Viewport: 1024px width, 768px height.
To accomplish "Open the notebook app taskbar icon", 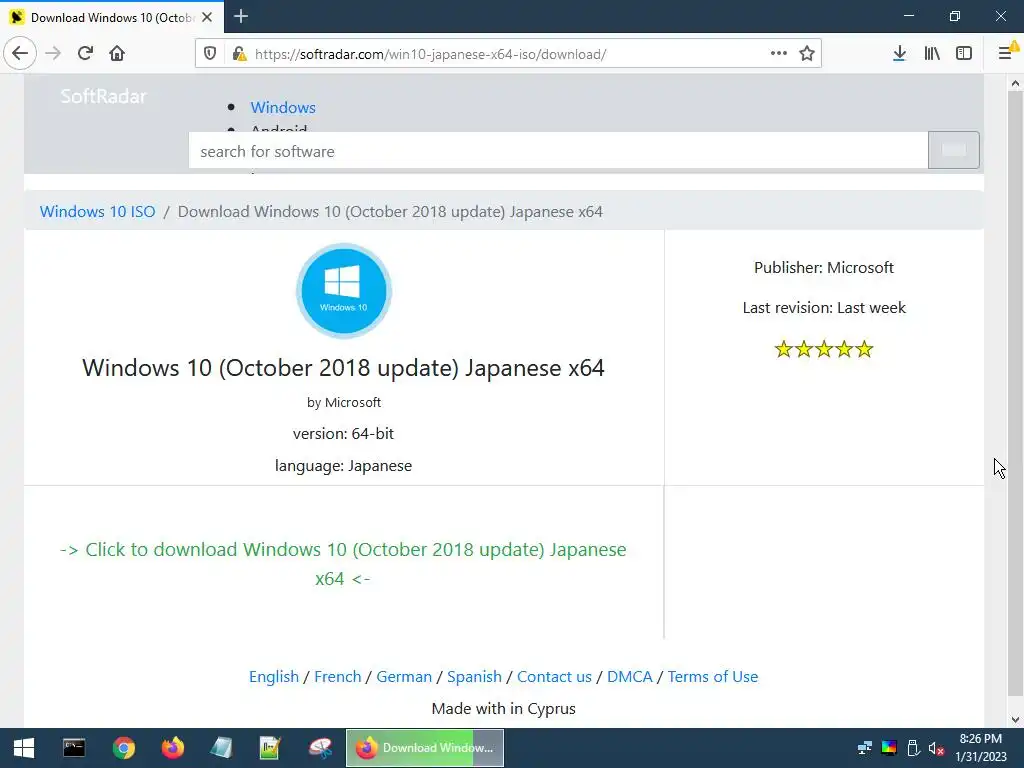I will (221, 748).
